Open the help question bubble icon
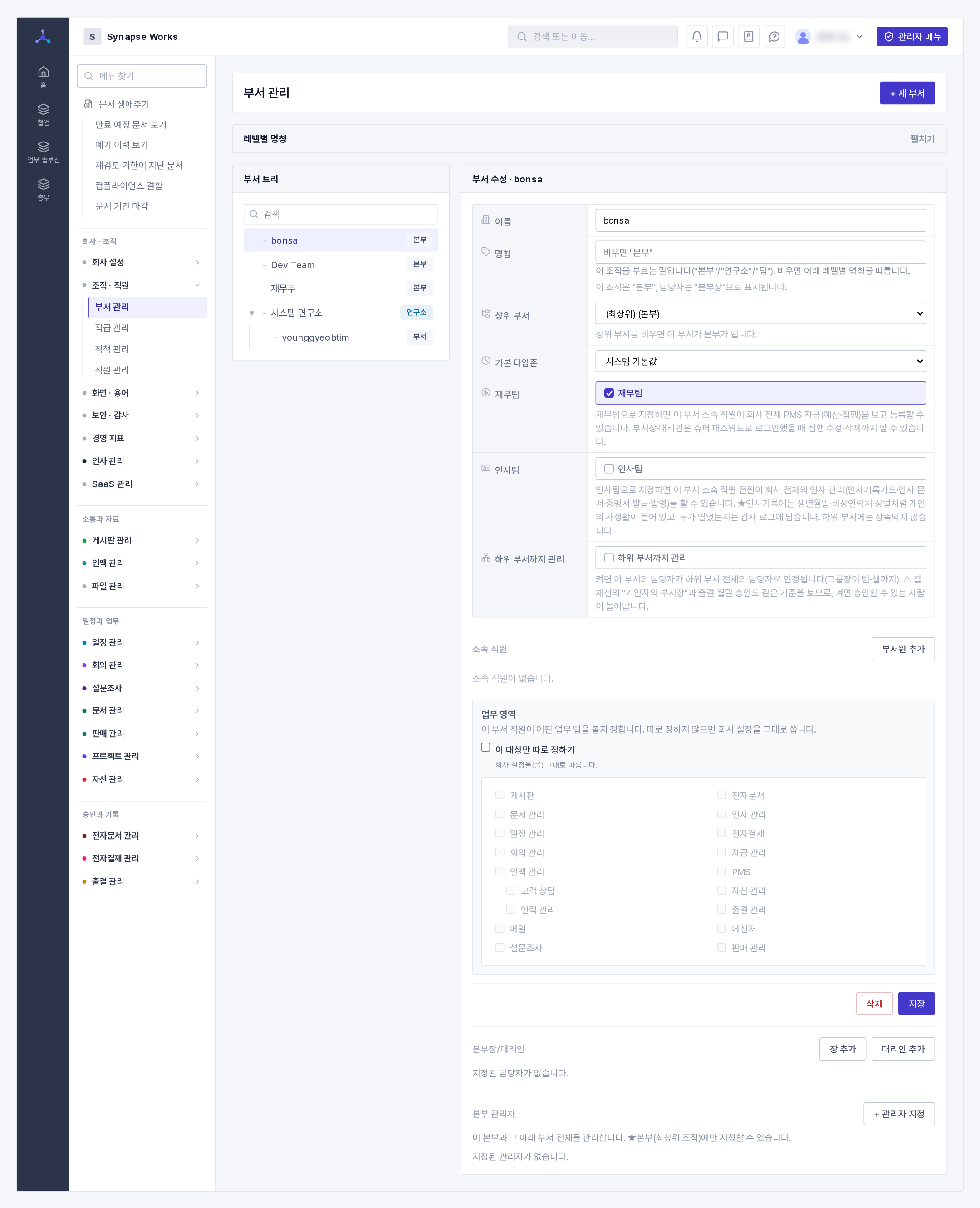Viewport: 980px width, 1208px height. tap(774, 37)
